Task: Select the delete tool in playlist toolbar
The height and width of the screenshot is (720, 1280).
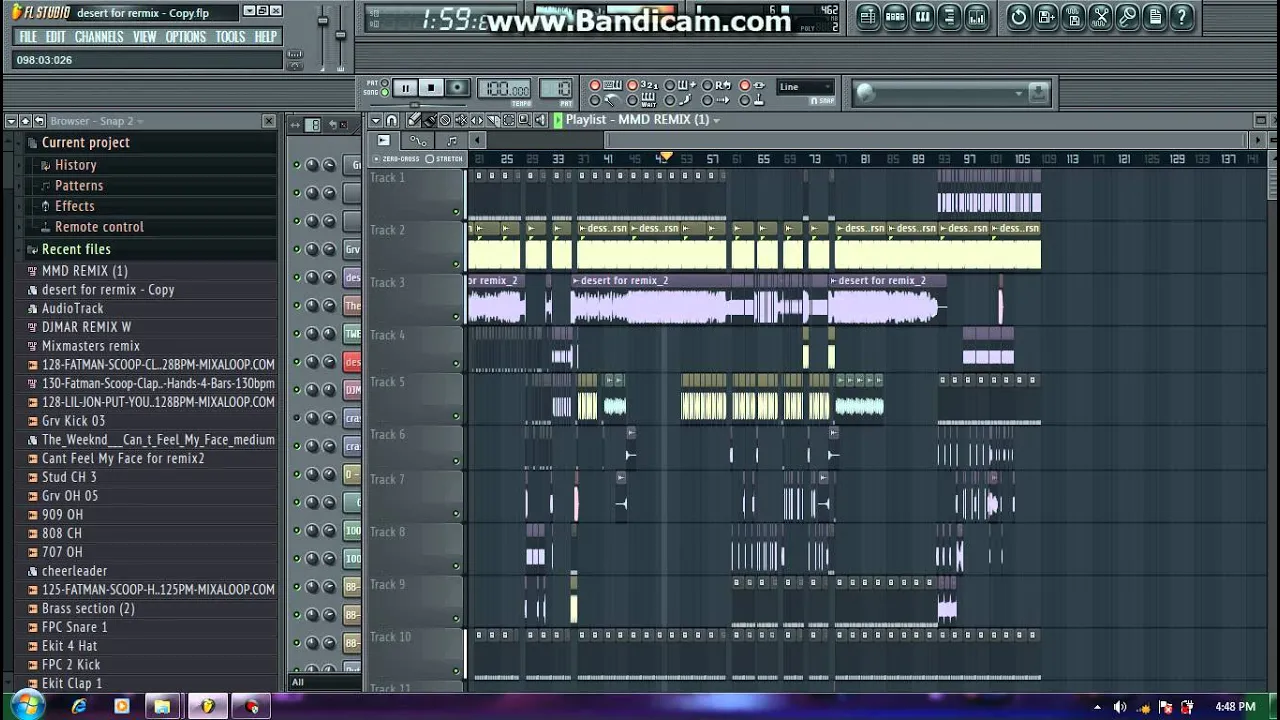Action: coord(445,120)
